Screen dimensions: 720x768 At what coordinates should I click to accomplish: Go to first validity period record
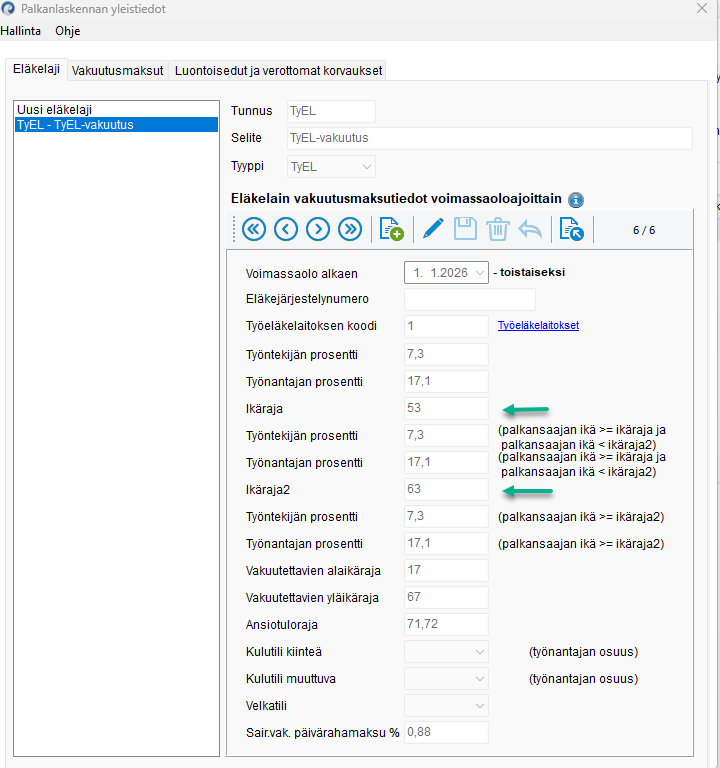point(254,229)
